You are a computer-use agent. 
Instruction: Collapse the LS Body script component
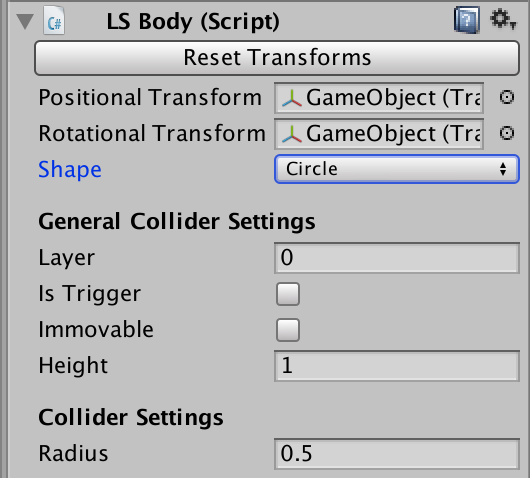click(25, 21)
